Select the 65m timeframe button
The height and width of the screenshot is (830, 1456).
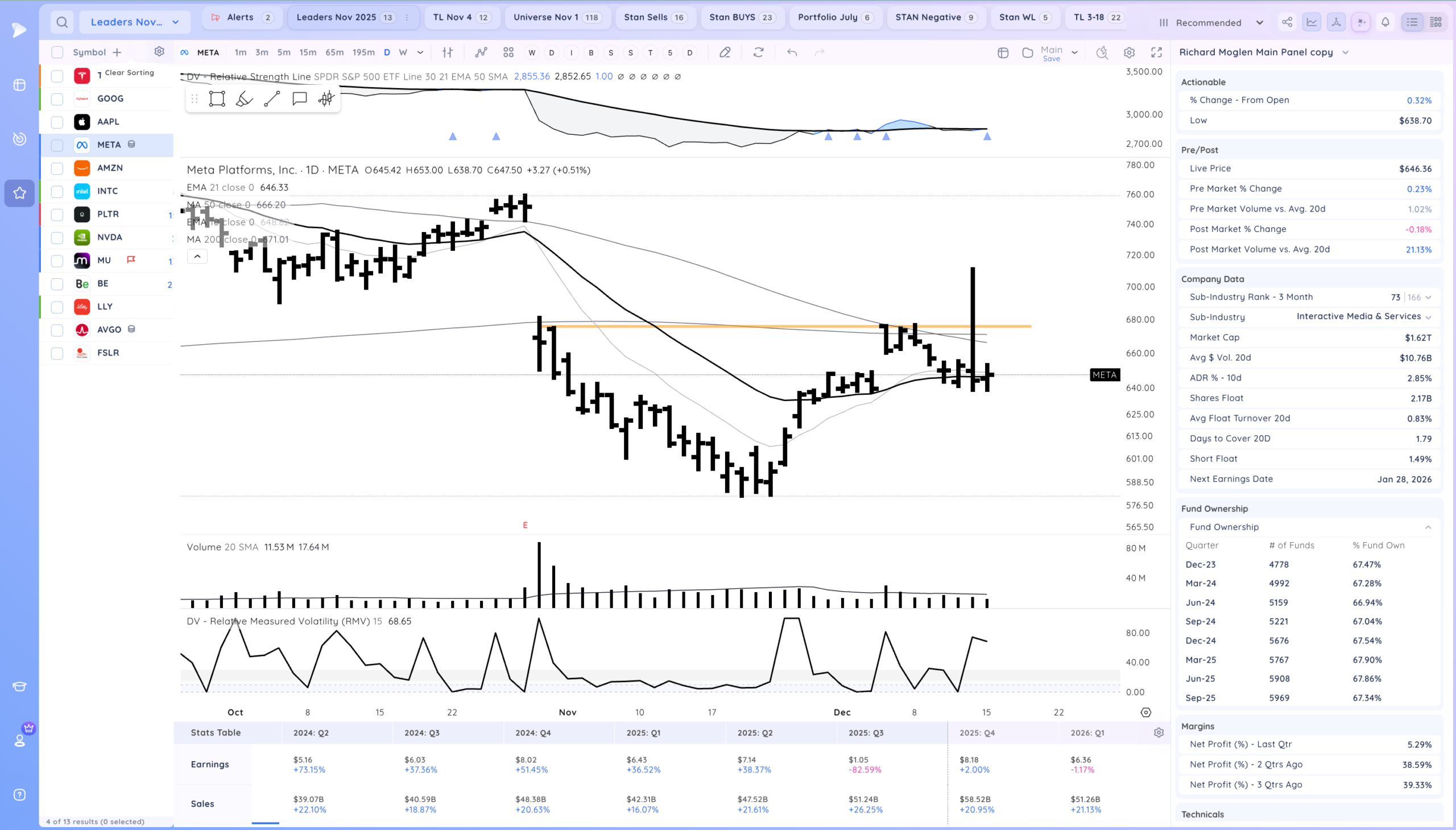[334, 52]
